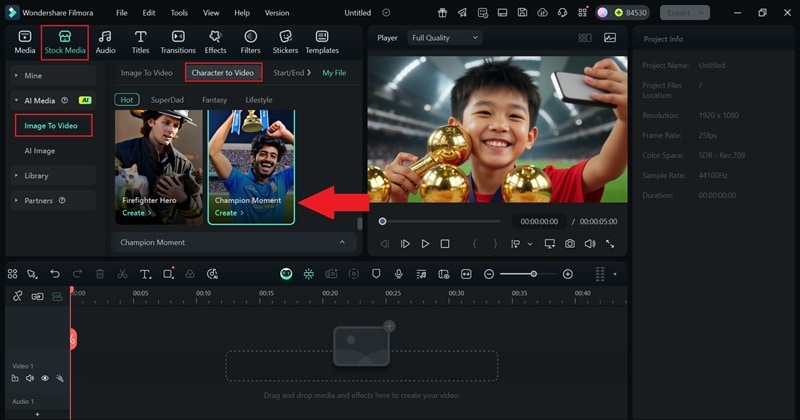
Task: Open the Firefighter Hero template thumbnail
Action: pos(159,166)
